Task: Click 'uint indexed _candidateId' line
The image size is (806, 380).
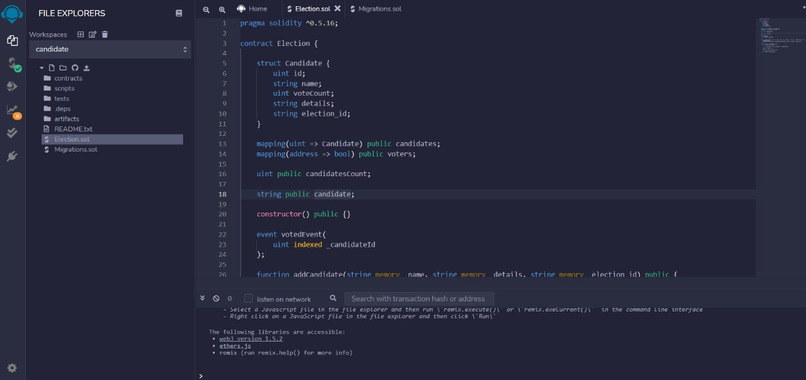Action: click(x=324, y=244)
